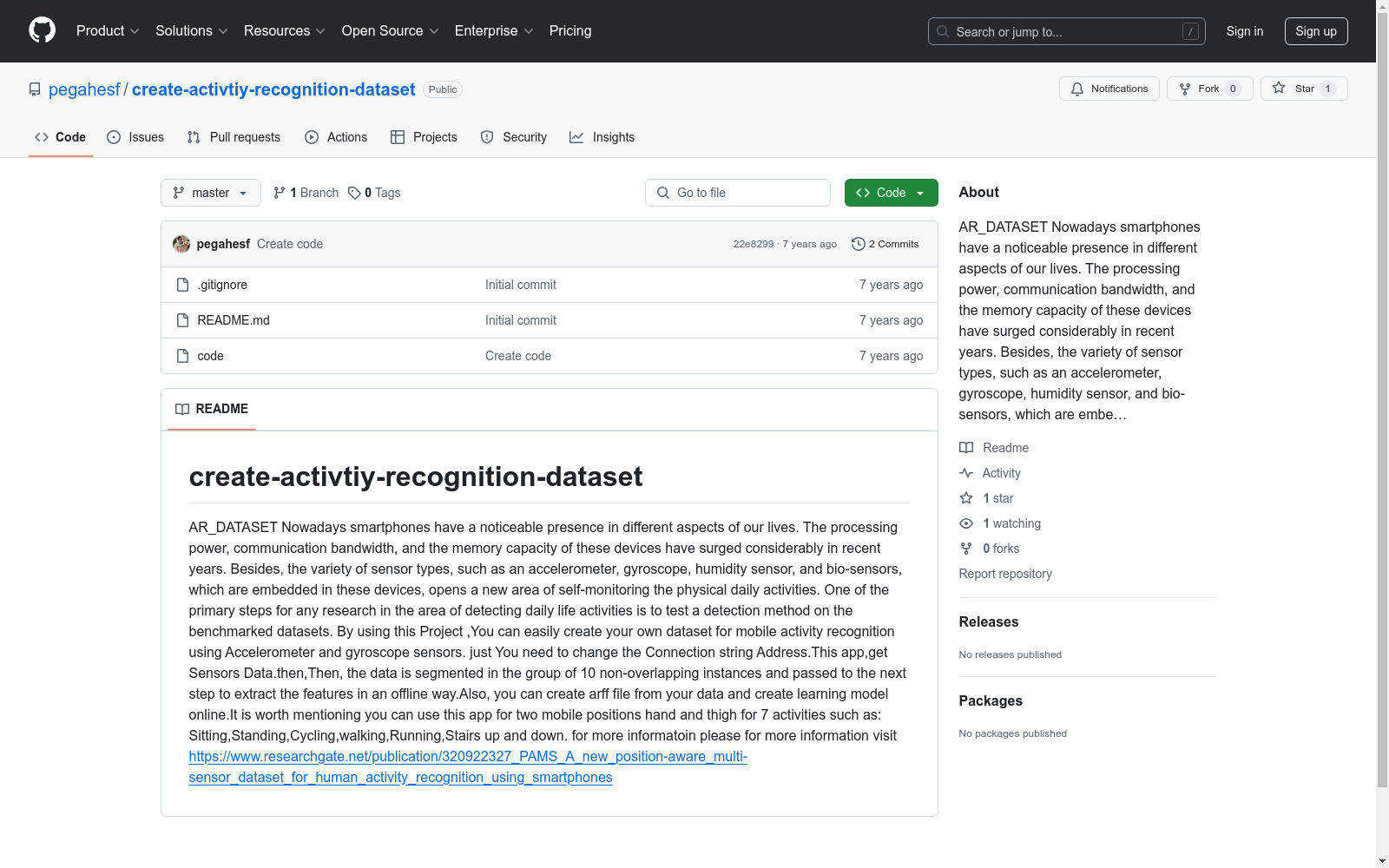Click the Go to file input
Screen dimensions: 1389x868
[738, 193]
